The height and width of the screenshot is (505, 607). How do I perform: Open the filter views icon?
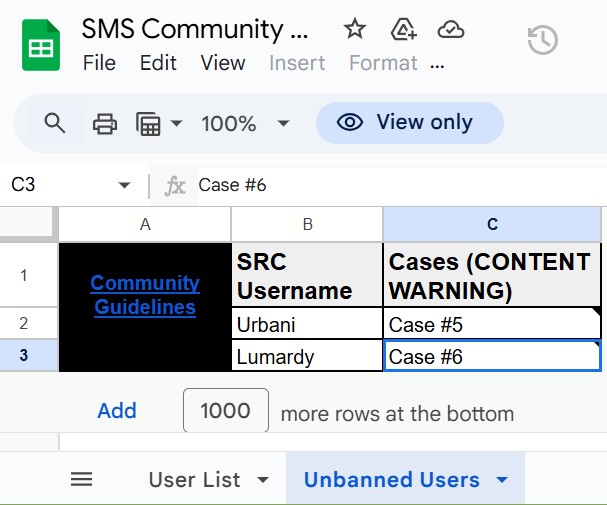149,124
